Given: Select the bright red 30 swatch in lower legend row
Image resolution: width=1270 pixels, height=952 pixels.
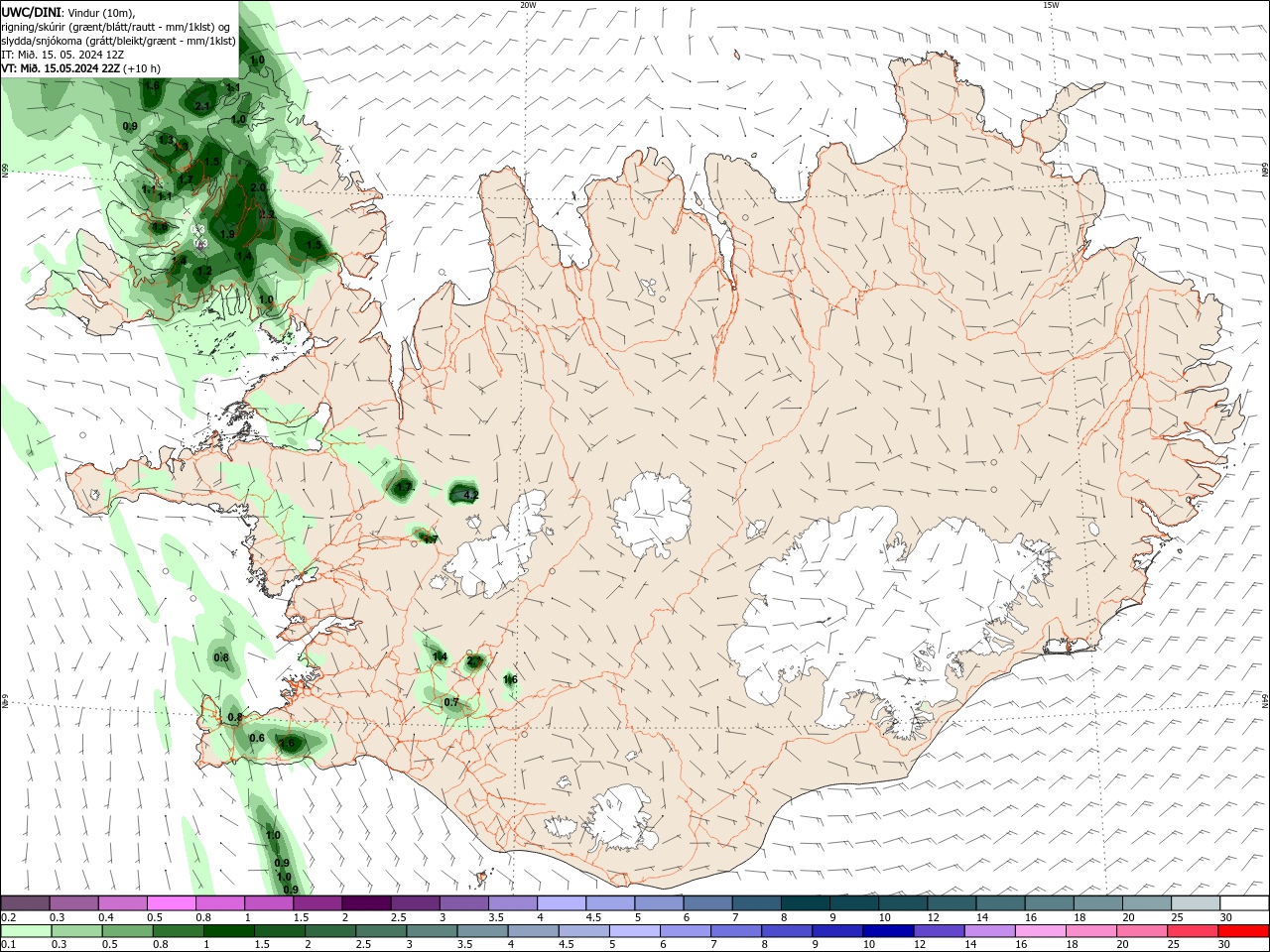Looking at the screenshot, I should (1243, 931).
